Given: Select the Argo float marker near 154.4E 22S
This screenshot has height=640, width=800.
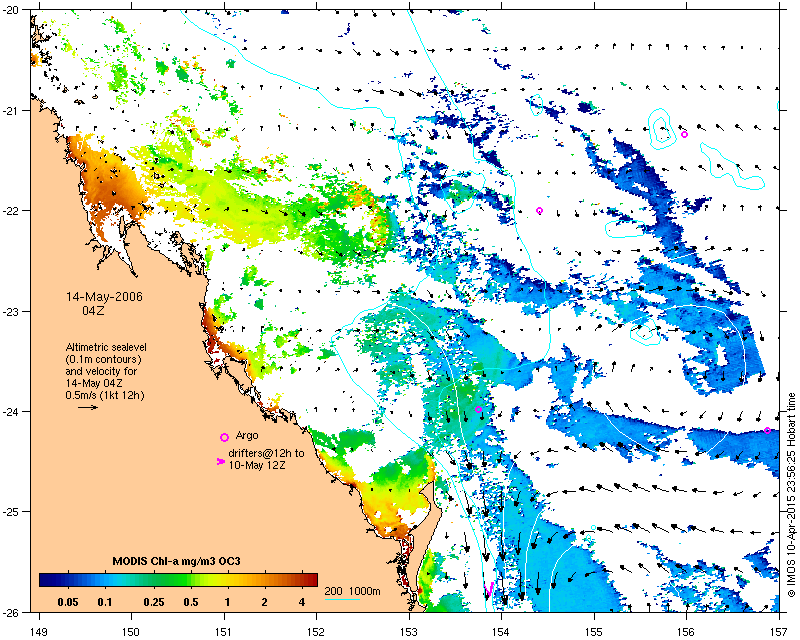Looking at the screenshot, I should tap(539, 211).
